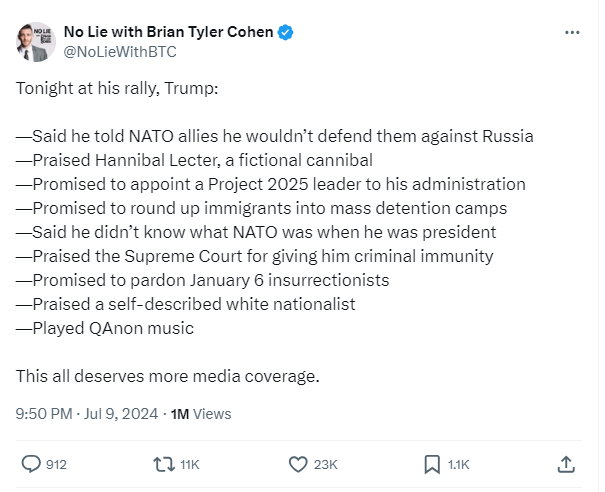605x492 pixels.
Task: Click the "Played QAnon music" line
Action: 105,328
